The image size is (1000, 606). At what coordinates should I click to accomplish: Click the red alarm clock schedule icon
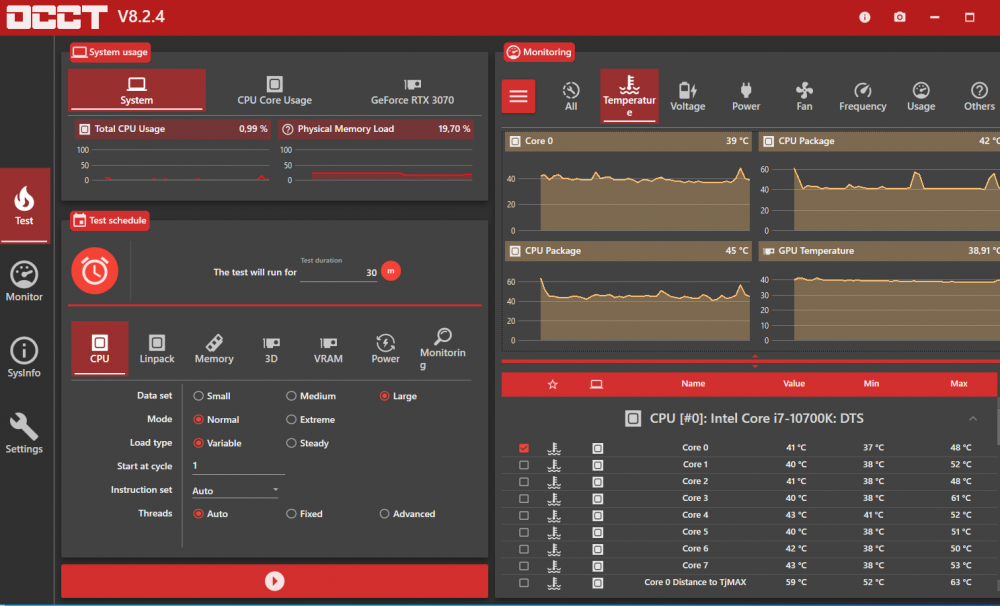pyautogui.click(x=94, y=271)
